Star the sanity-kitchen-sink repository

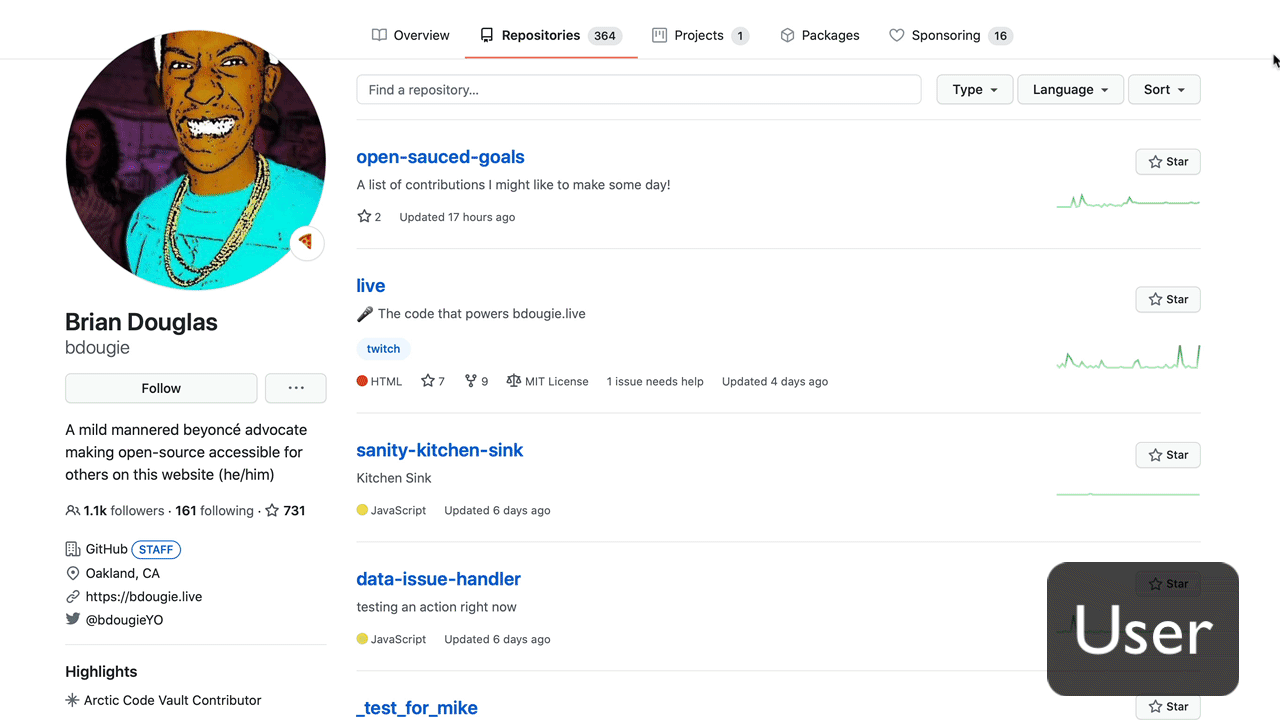click(x=1167, y=455)
